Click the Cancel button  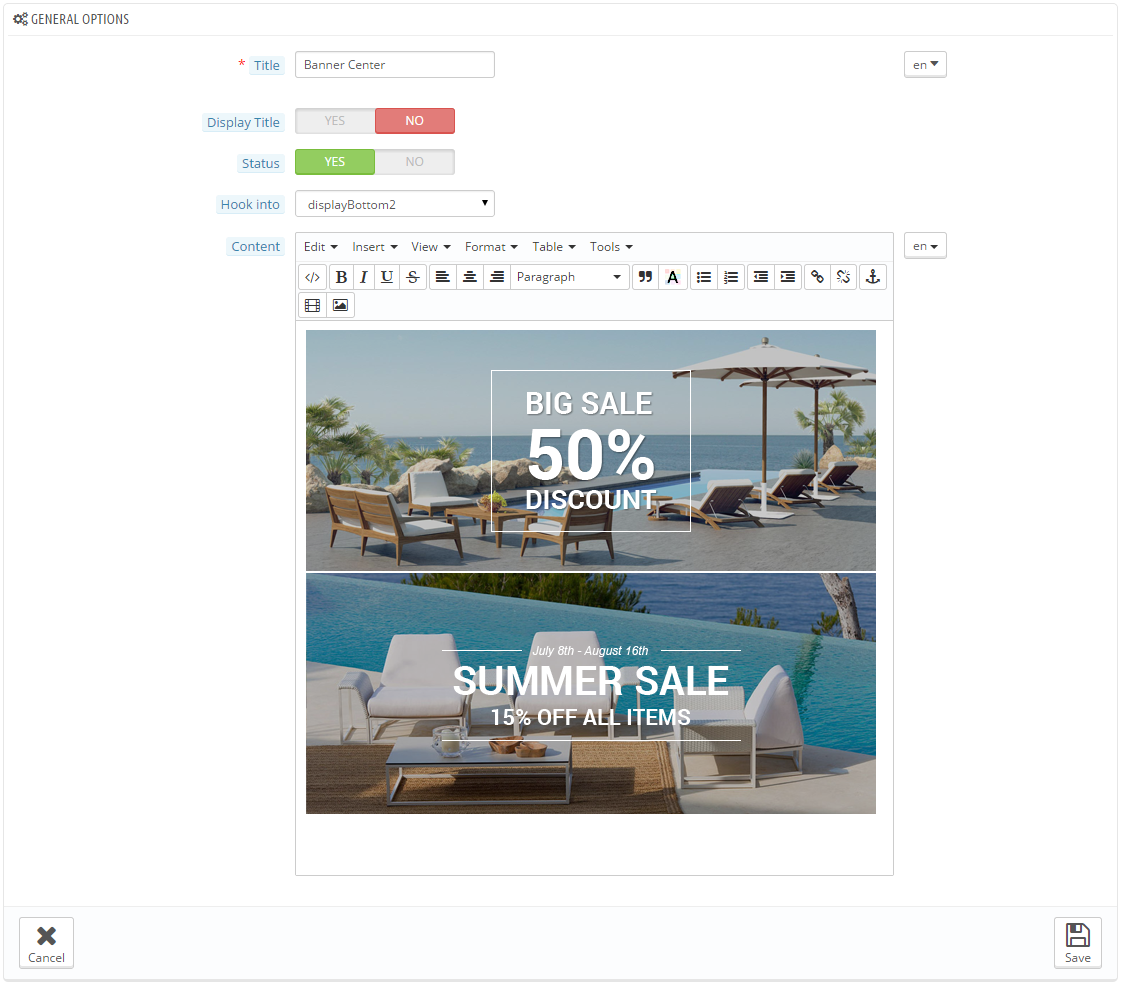[x=47, y=943]
